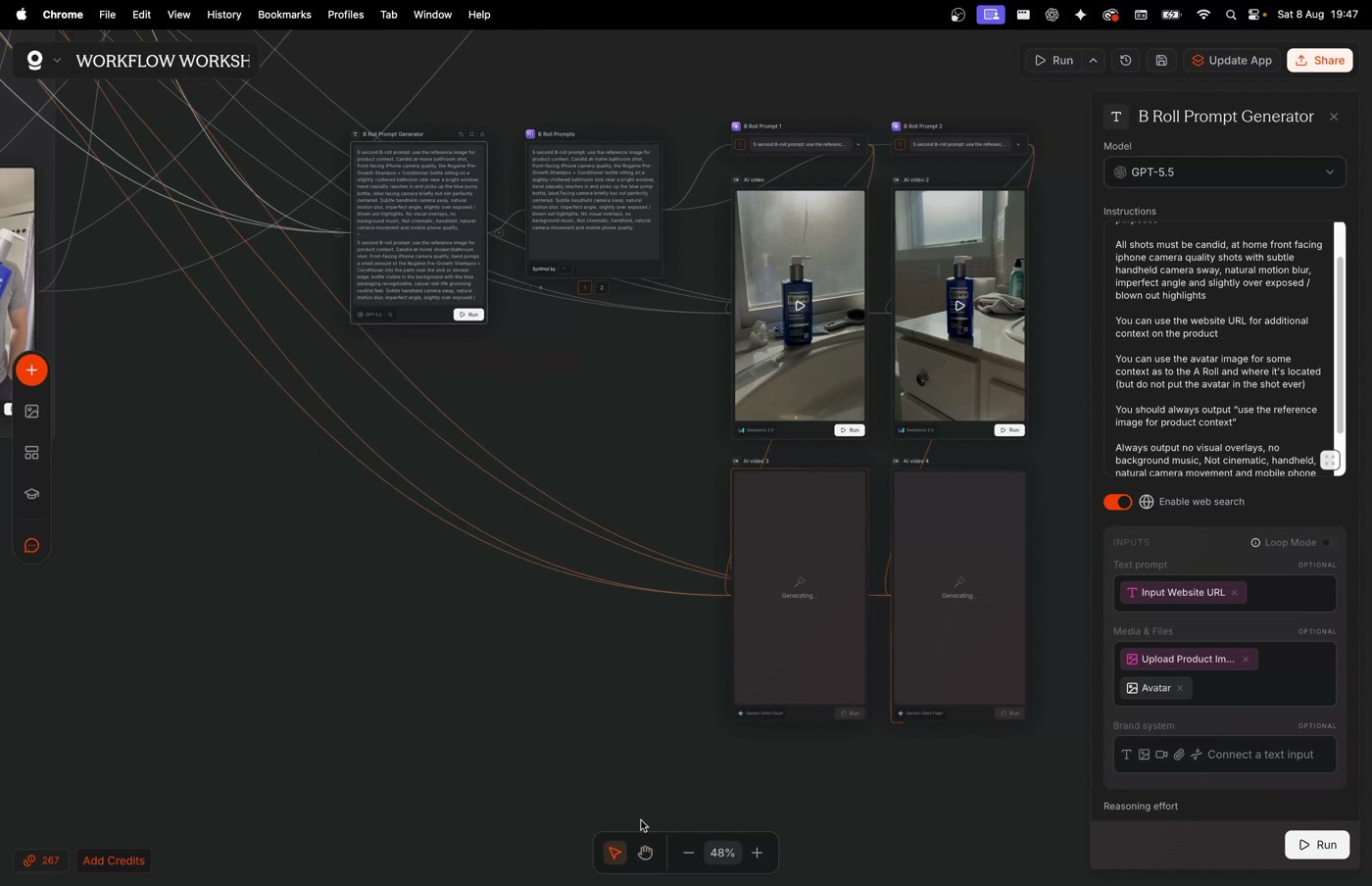Viewport: 1372px width, 886px height.
Task: Expand the Run options chevron in toolbar
Action: 1094,61
